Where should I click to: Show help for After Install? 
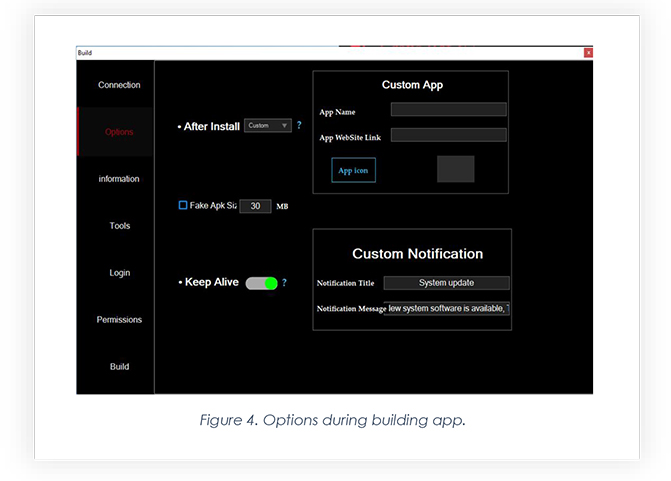tap(299, 125)
